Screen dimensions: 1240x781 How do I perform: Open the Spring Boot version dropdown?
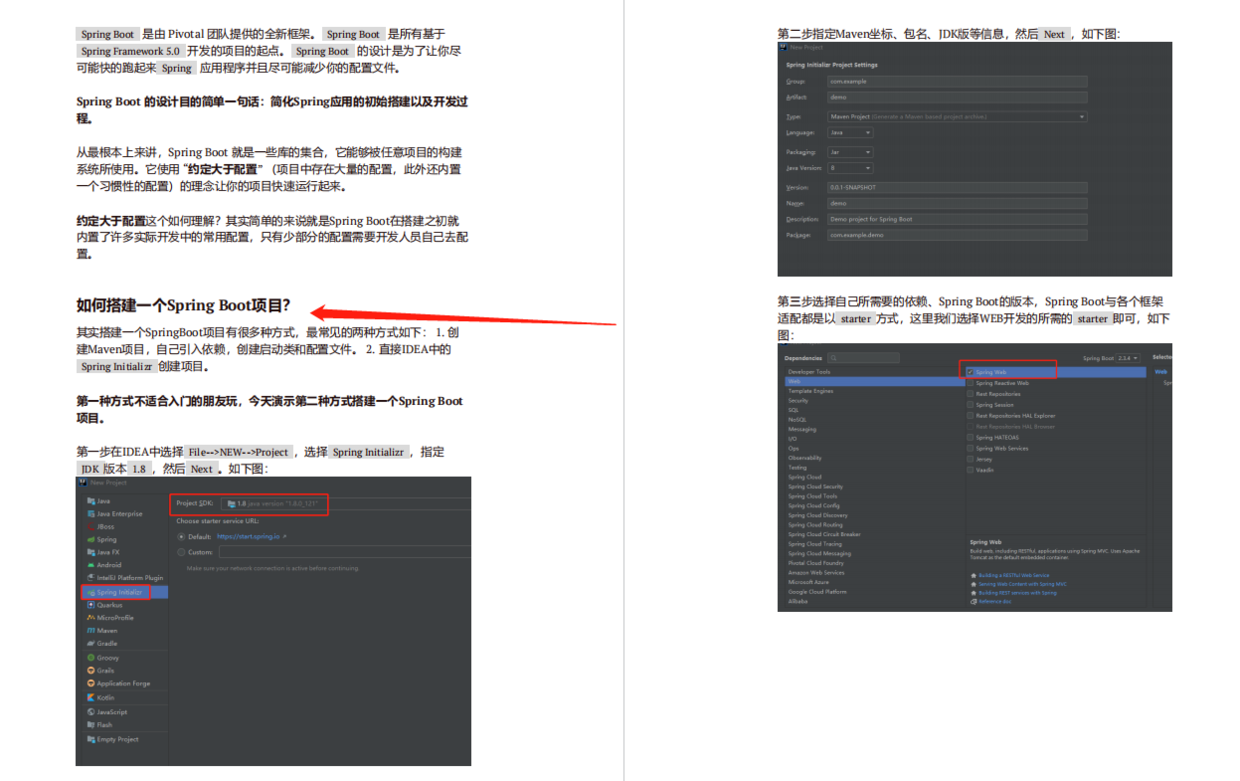tap(1127, 356)
